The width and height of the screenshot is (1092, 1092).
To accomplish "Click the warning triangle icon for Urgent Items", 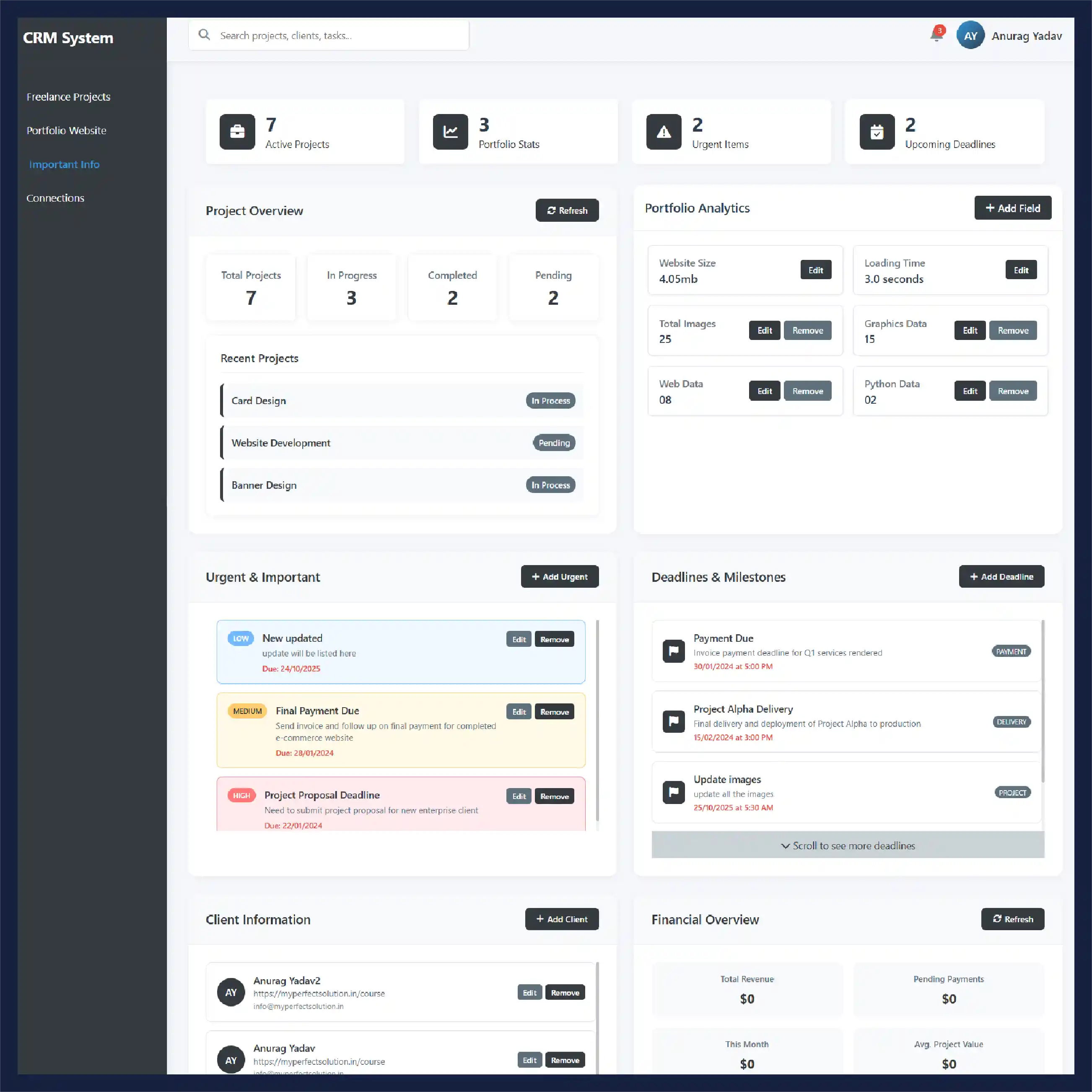I will click(x=664, y=132).
